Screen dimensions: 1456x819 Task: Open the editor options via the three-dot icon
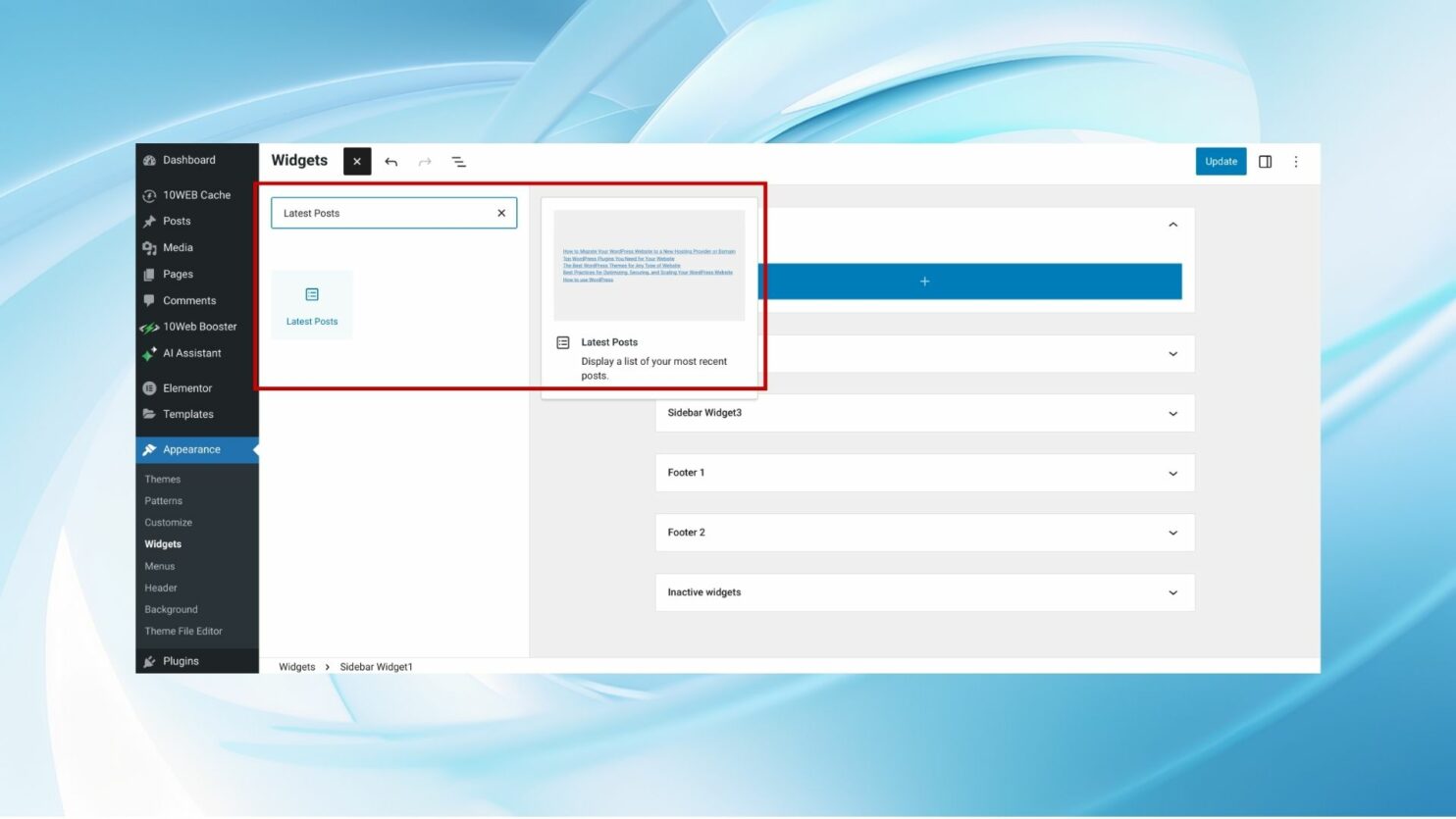pos(1296,161)
